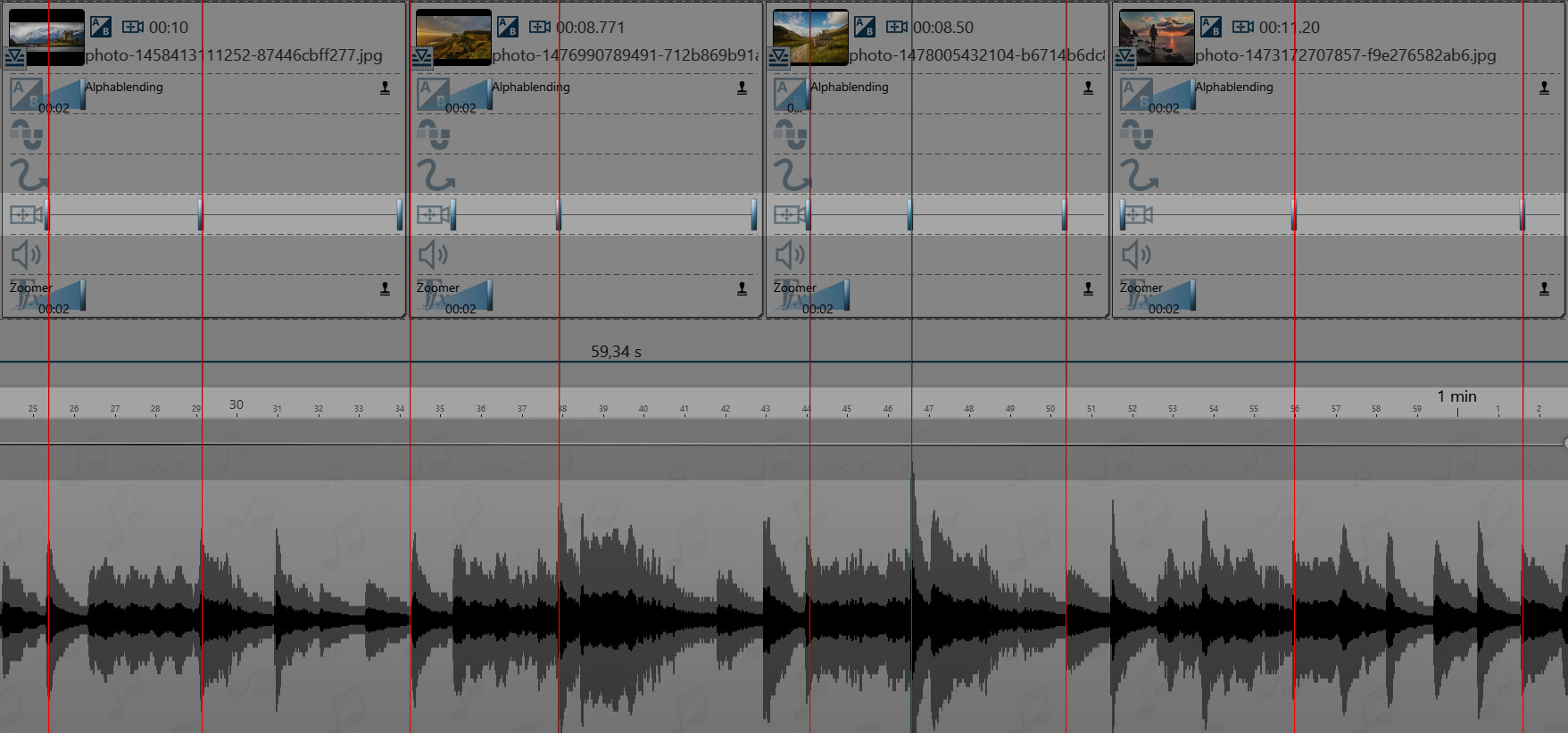Click the A/B transition icon beside duration 00:10
Screen dimensions: 1568x733
click(x=101, y=28)
